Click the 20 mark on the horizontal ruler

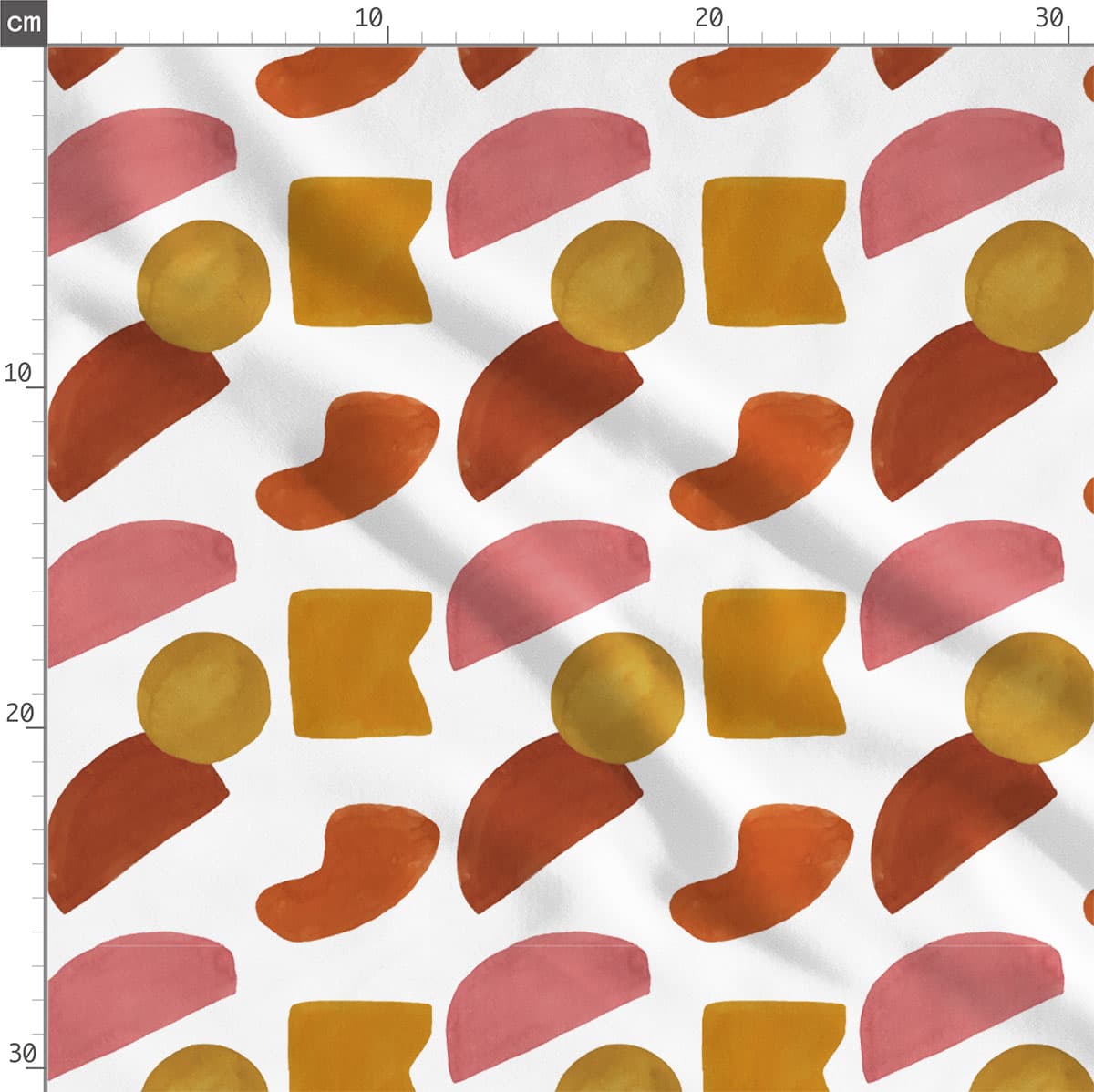tap(709, 18)
